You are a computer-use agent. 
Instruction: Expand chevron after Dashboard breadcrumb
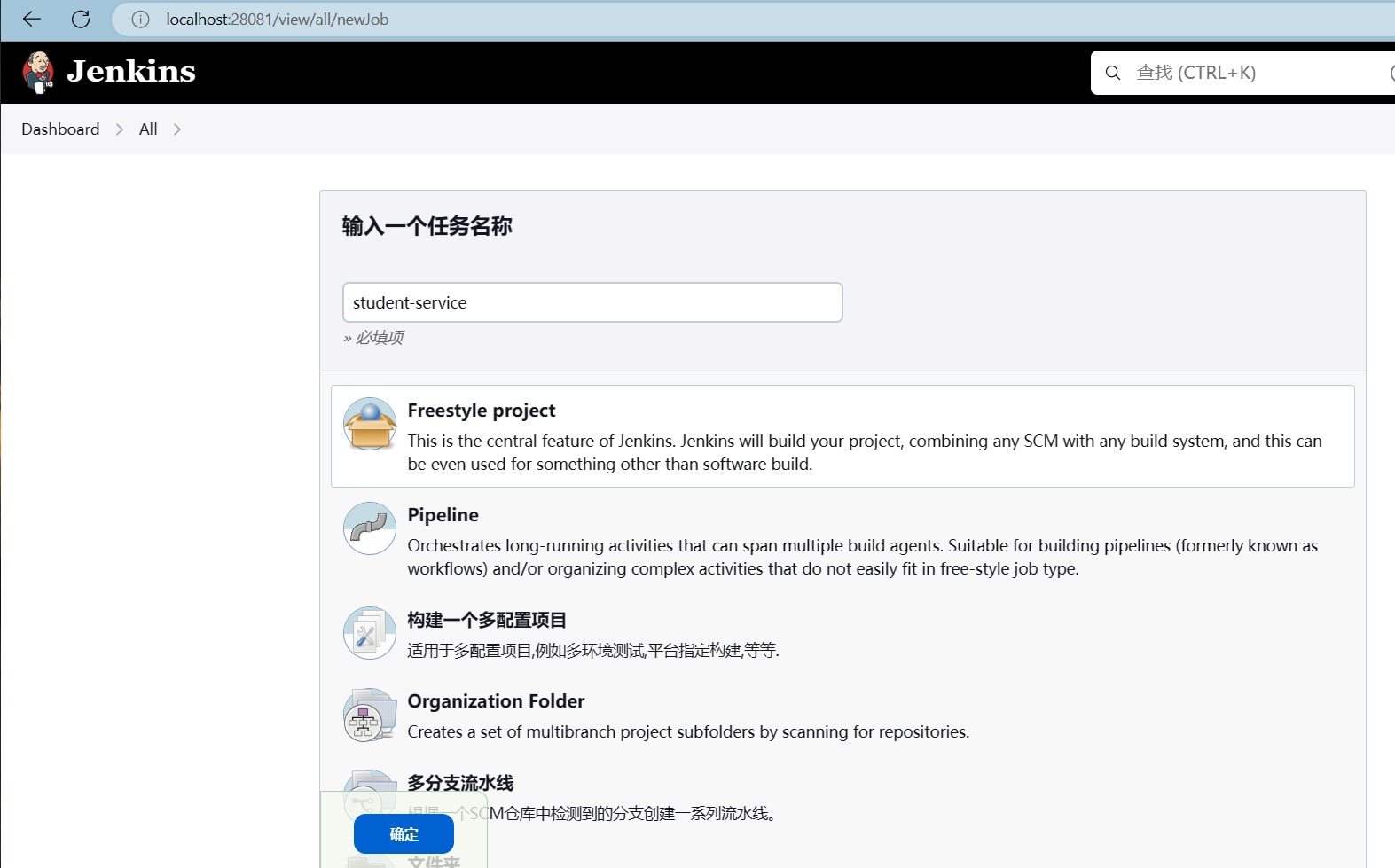(120, 129)
